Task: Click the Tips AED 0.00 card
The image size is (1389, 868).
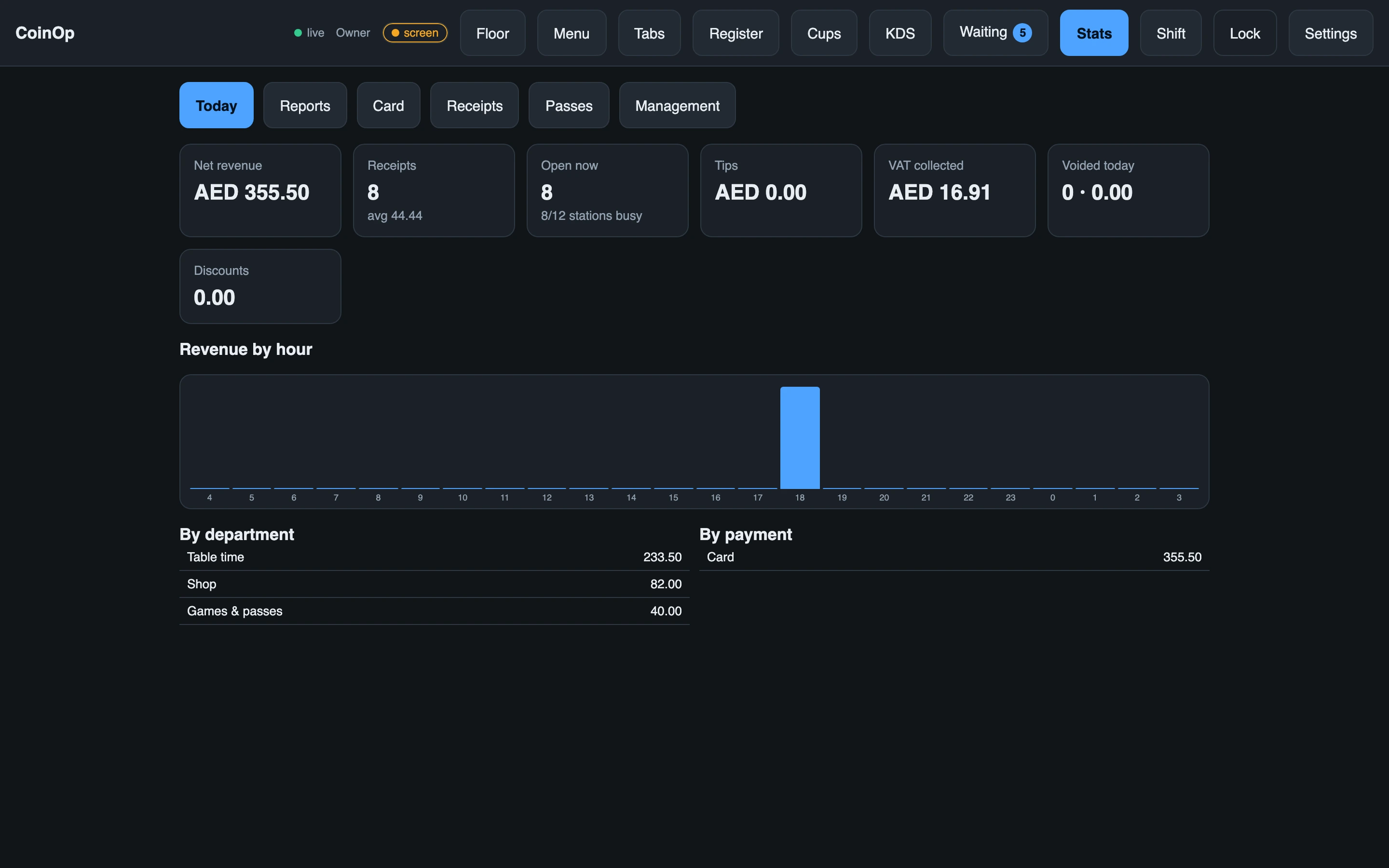Action: tap(781, 190)
